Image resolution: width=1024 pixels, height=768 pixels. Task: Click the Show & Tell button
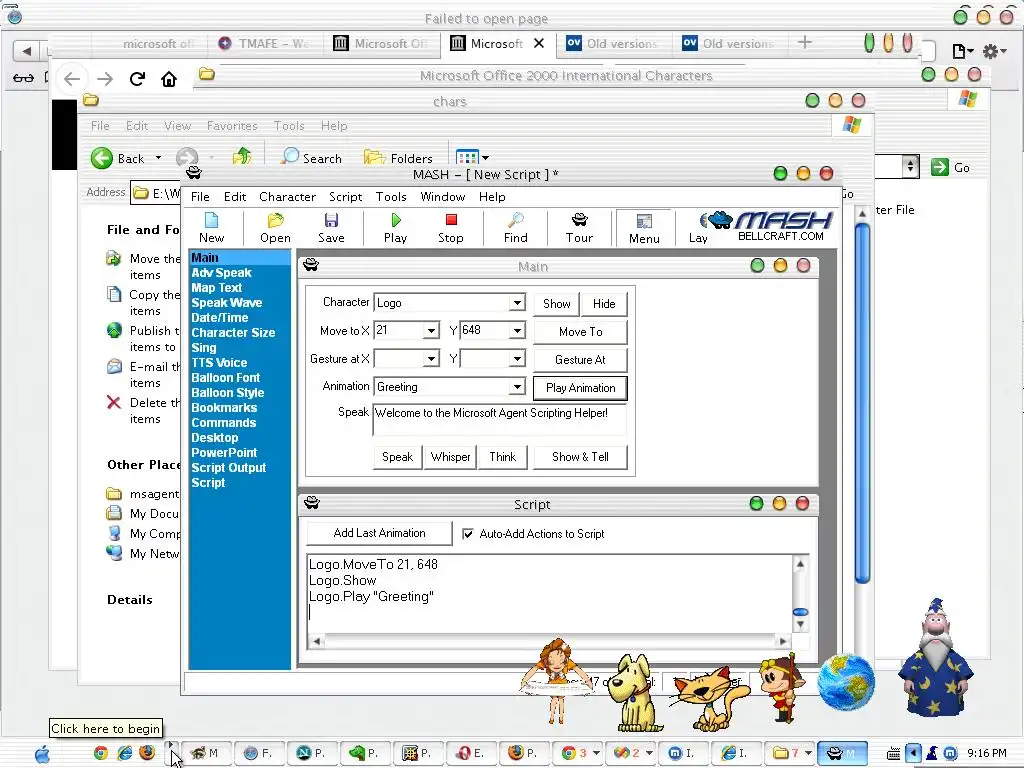click(581, 457)
